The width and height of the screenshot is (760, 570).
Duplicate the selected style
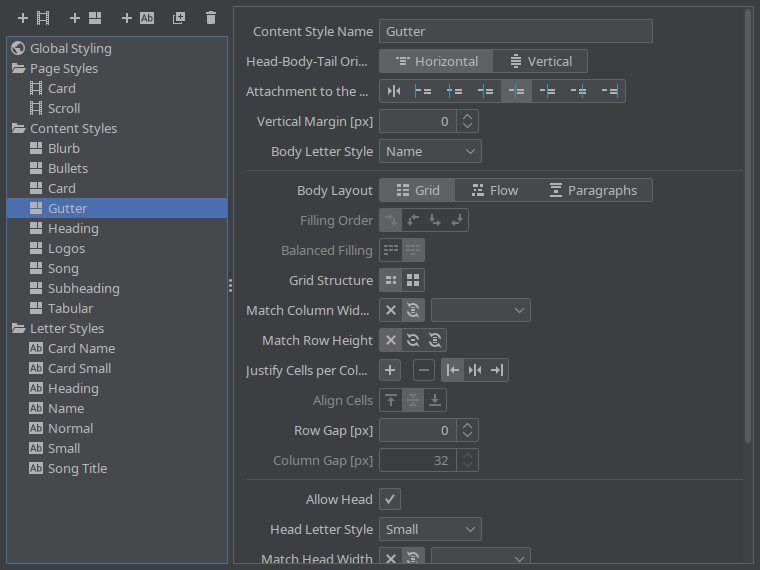(179, 18)
